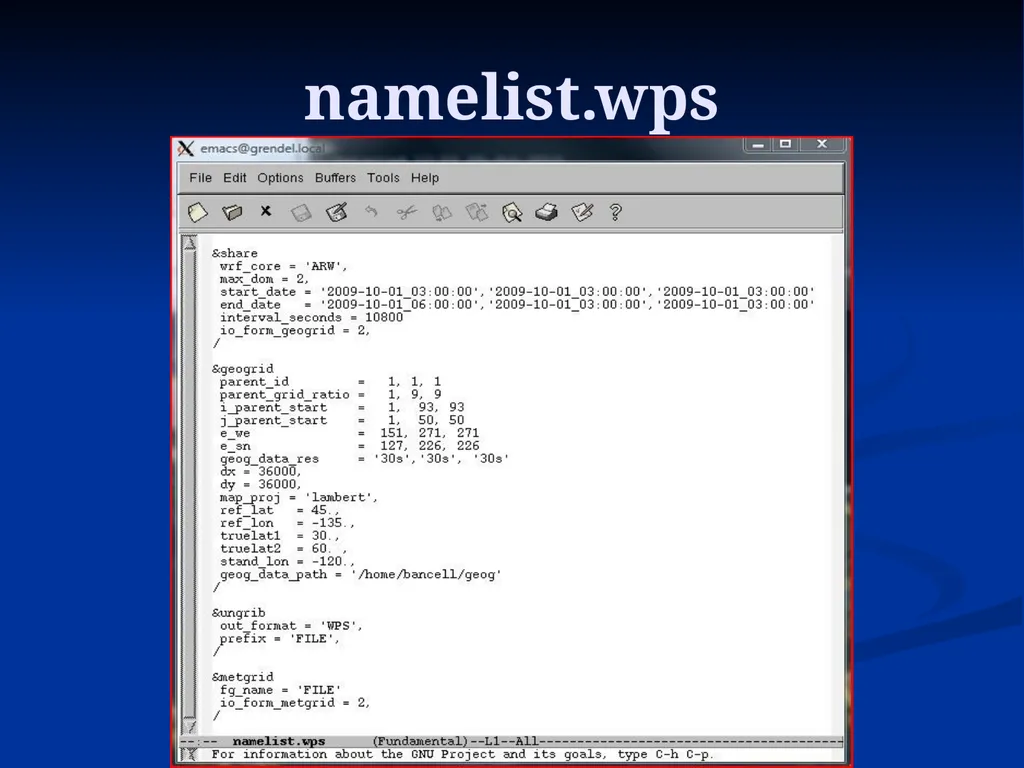Viewport: 1024px width, 768px height.
Task: Click the end_date line
Action: (517, 305)
